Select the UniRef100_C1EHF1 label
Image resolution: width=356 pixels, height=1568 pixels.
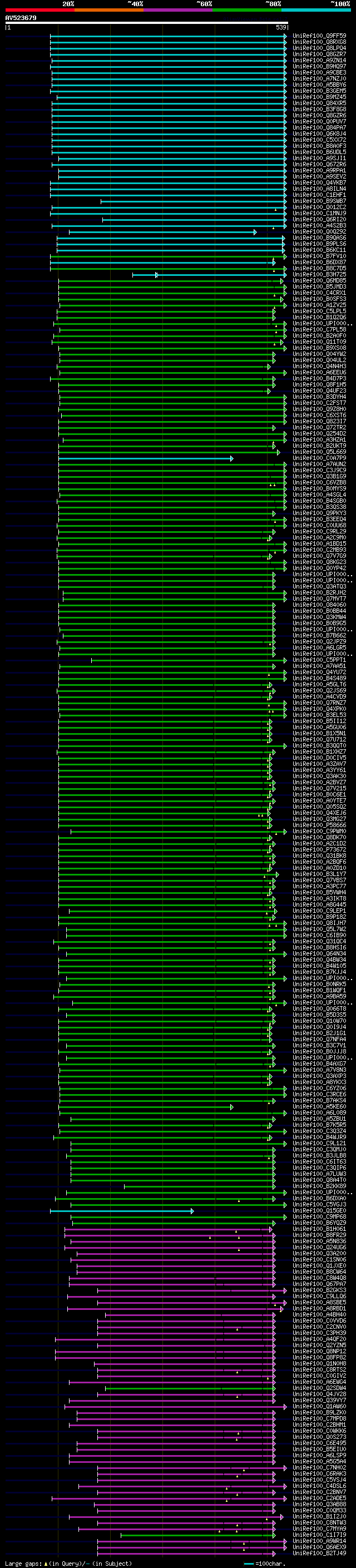(x=319, y=195)
